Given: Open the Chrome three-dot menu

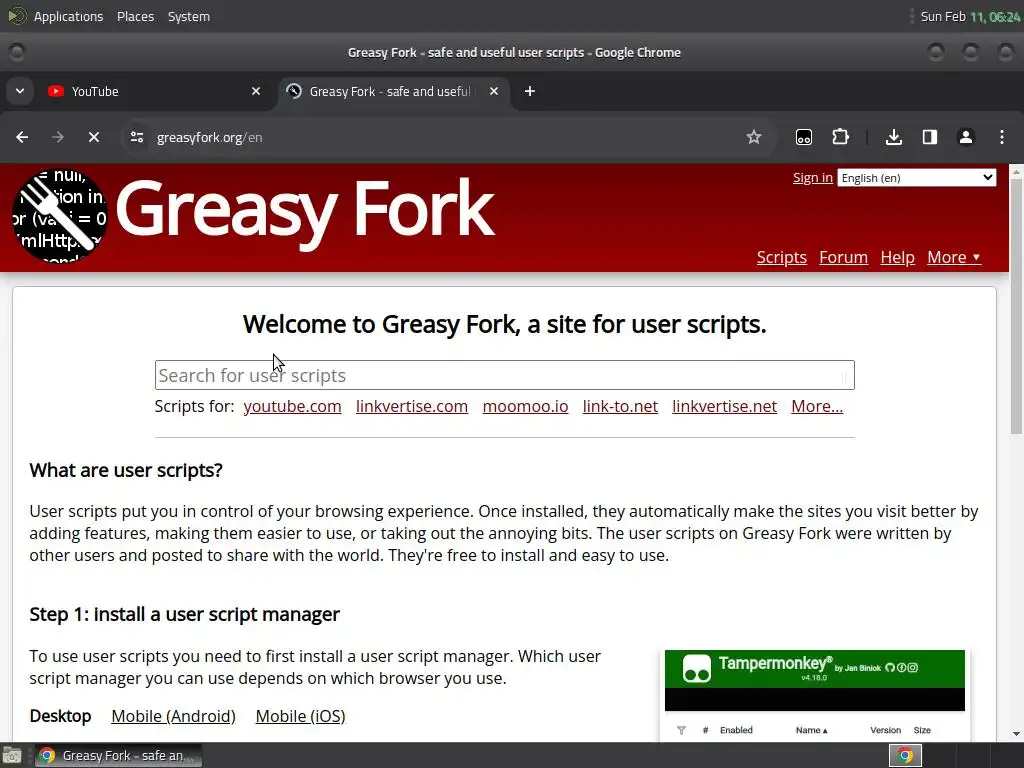Looking at the screenshot, I should 1001,137.
